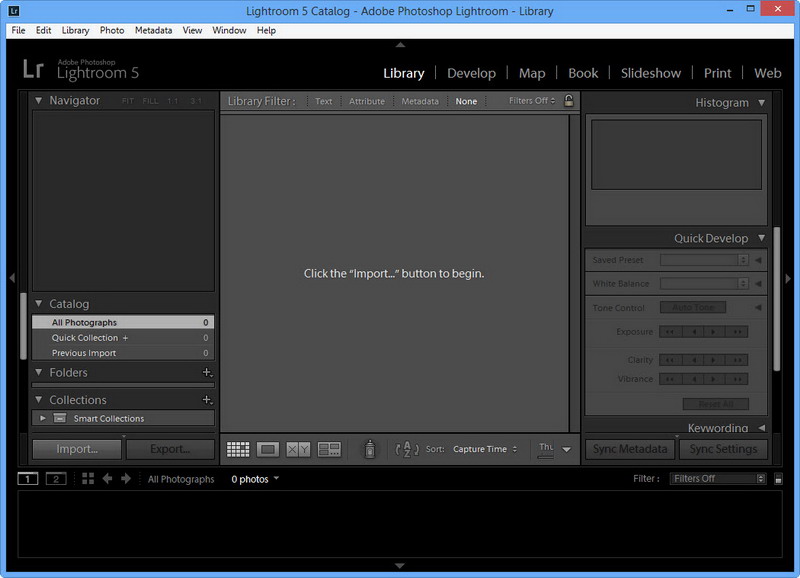Expand the Smart Collections tree item
Image resolution: width=800 pixels, height=578 pixels.
point(43,418)
